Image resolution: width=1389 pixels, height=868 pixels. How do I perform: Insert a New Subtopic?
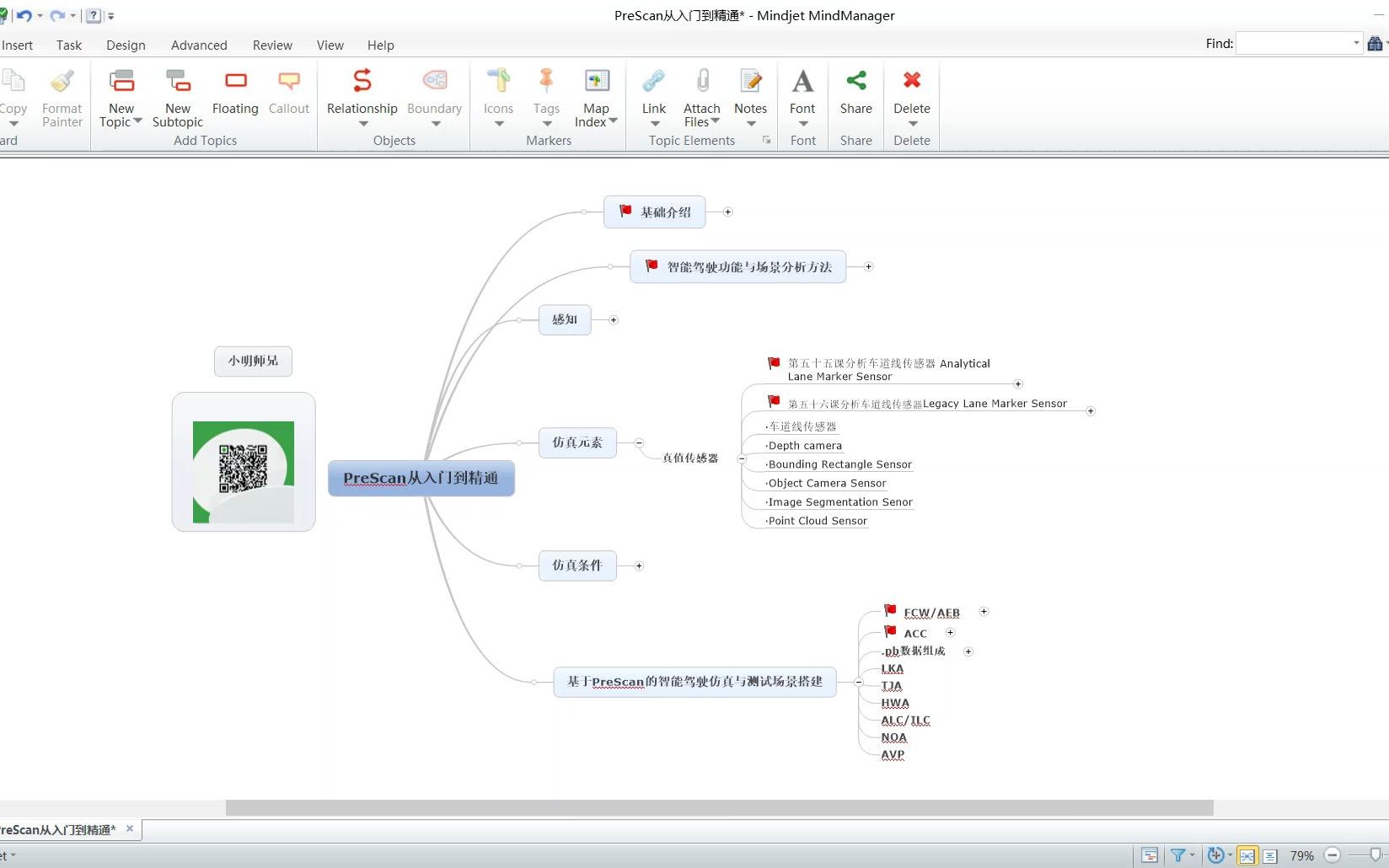(178, 99)
